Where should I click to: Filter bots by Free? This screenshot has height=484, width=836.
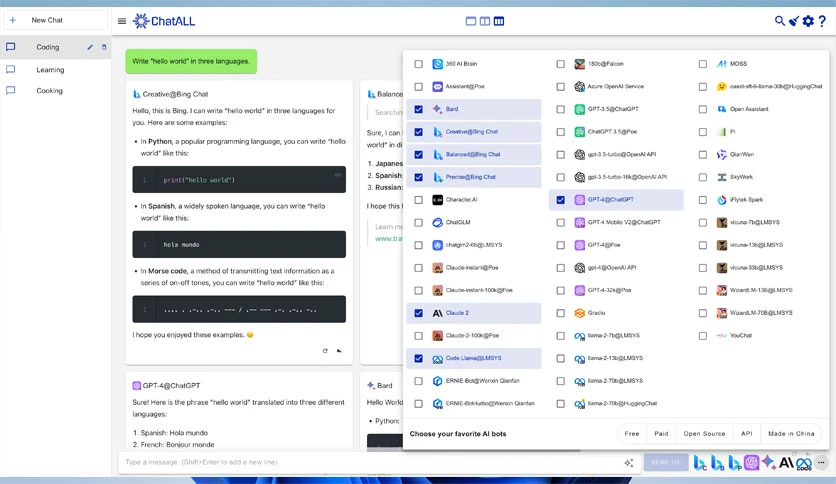632,433
